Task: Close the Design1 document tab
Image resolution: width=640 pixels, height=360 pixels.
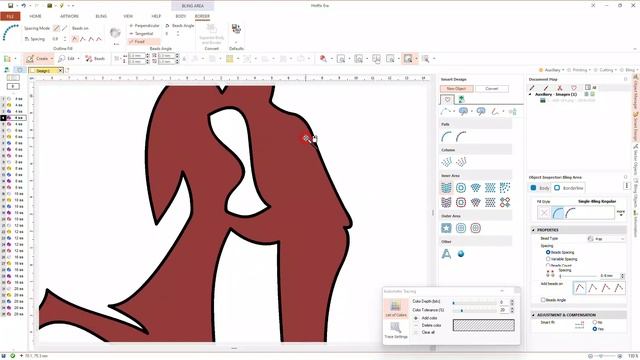Action: tap(60, 71)
